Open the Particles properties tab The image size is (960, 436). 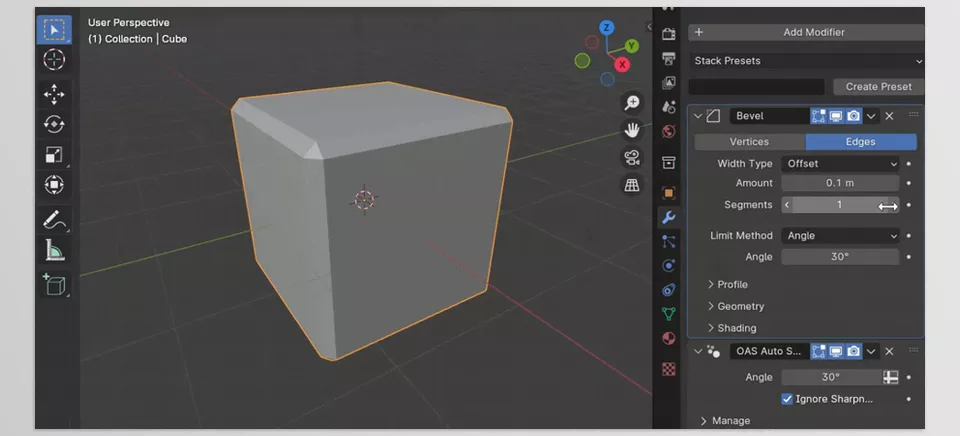pyautogui.click(x=669, y=241)
